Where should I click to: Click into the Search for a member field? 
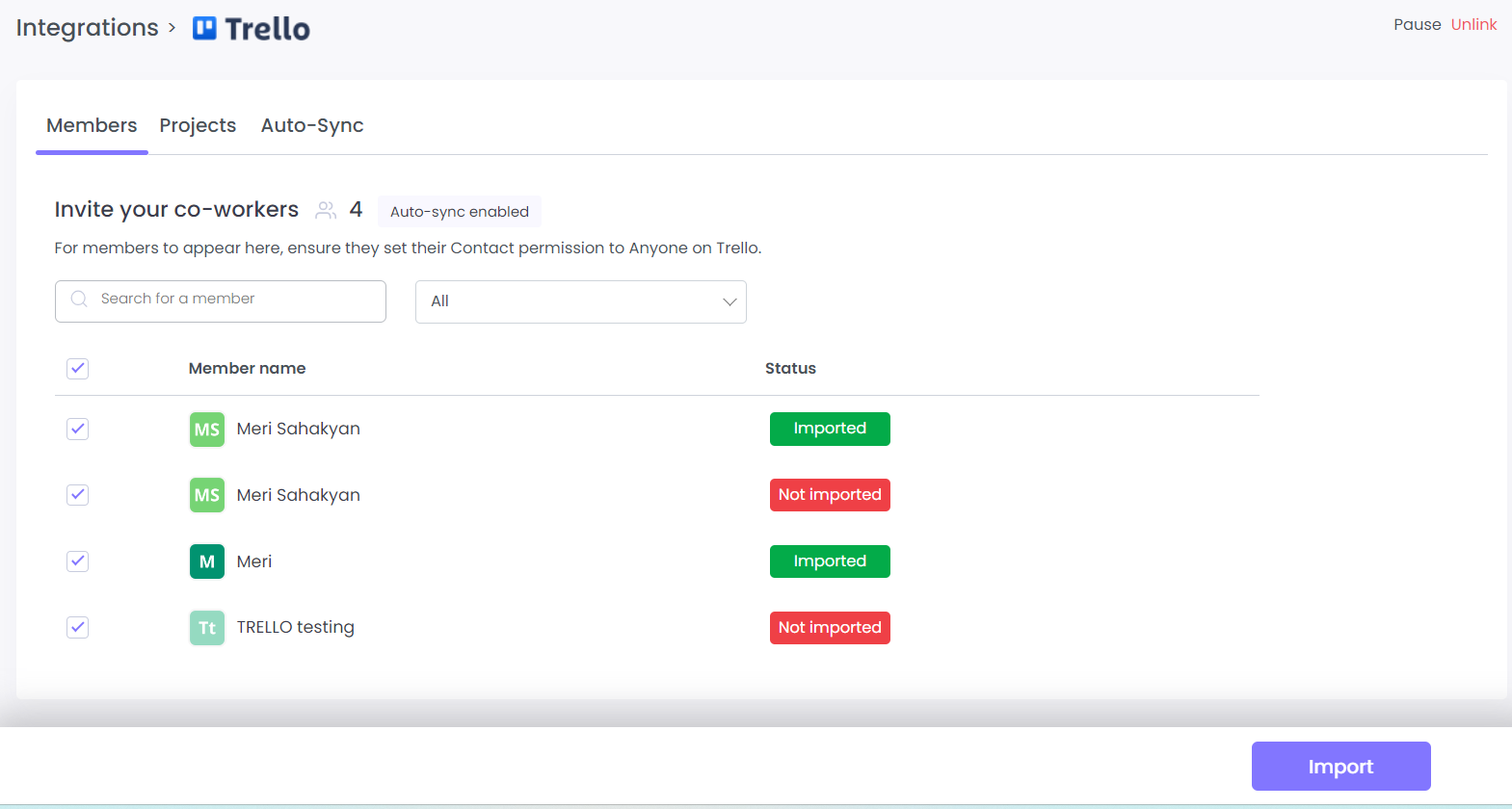pyautogui.click(x=236, y=300)
